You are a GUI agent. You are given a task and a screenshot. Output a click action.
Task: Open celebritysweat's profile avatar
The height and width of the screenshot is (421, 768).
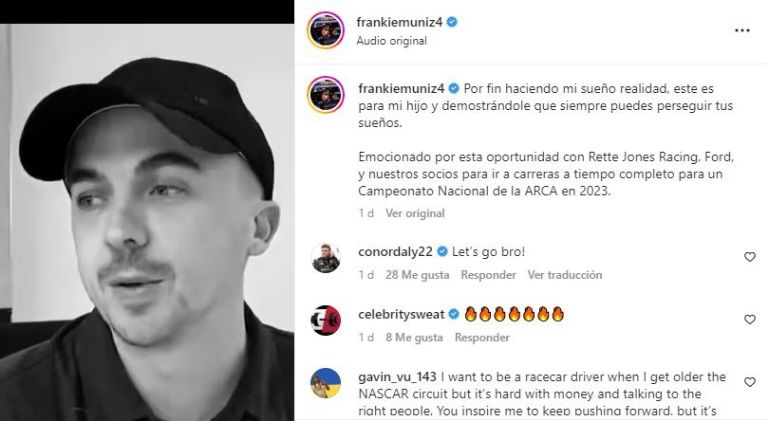pyautogui.click(x=326, y=320)
